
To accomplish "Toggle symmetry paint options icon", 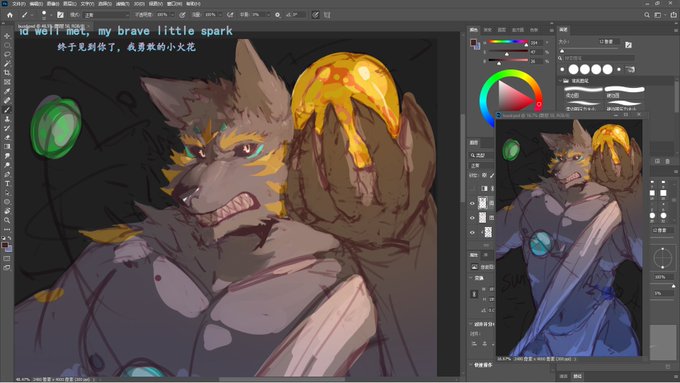I will [x=327, y=15].
